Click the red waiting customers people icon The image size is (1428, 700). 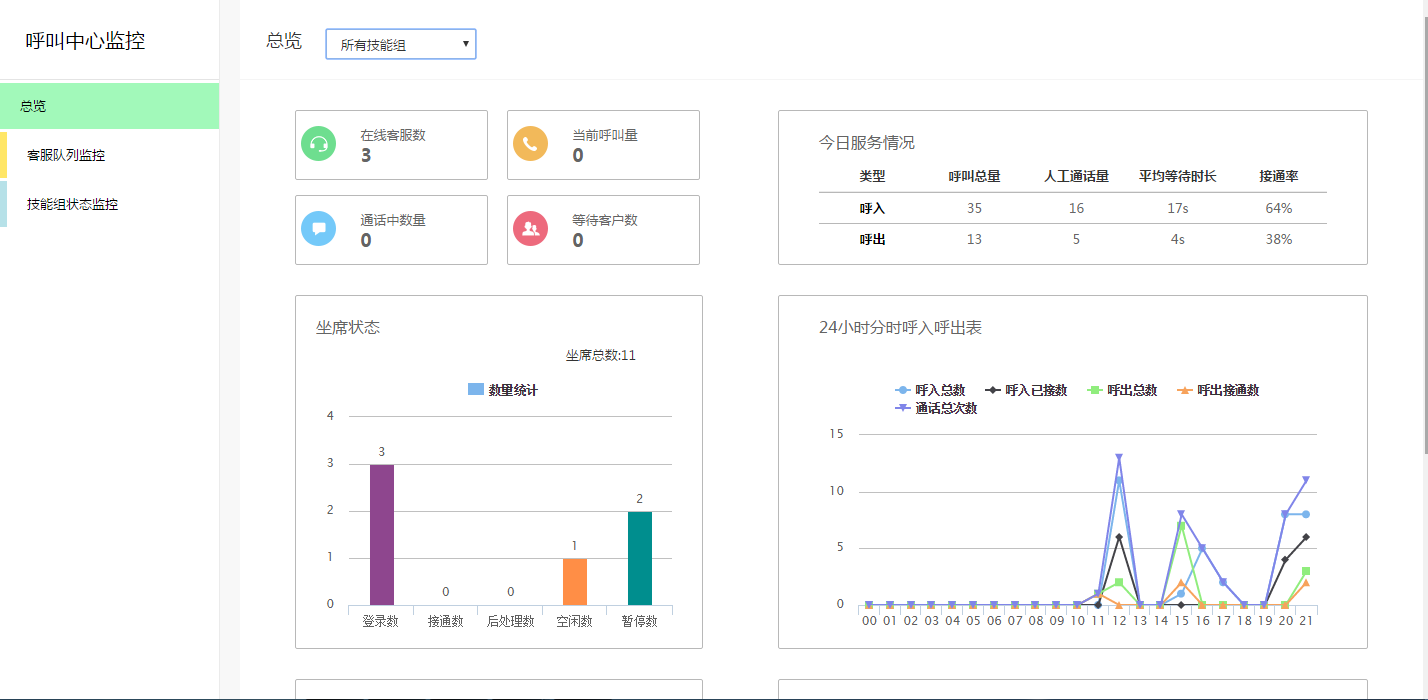pos(530,229)
